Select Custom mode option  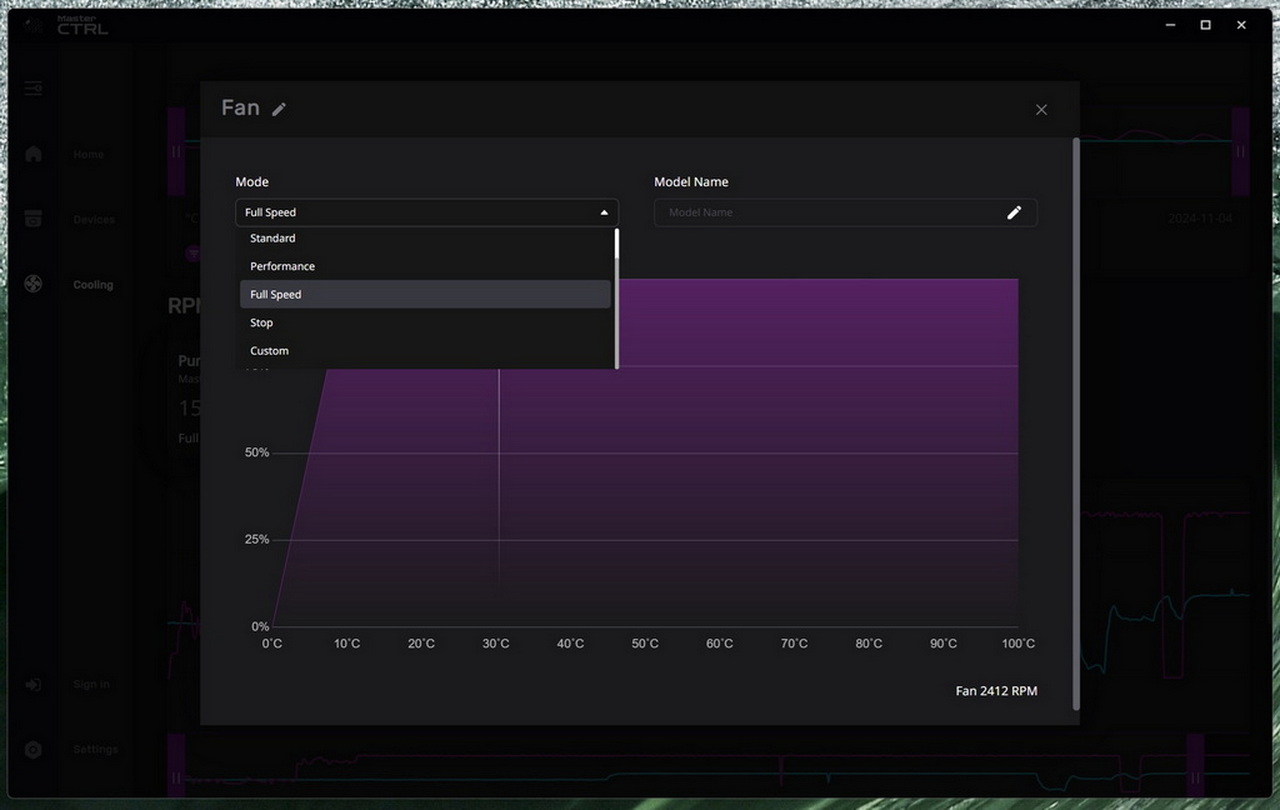[425, 350]
